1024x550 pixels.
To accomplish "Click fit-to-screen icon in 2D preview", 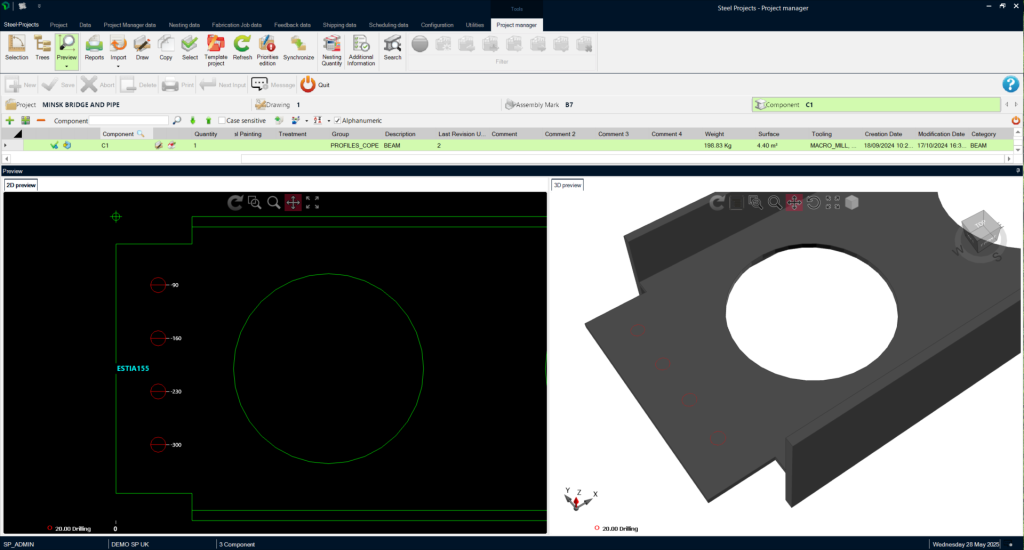I will pos(312,202).
